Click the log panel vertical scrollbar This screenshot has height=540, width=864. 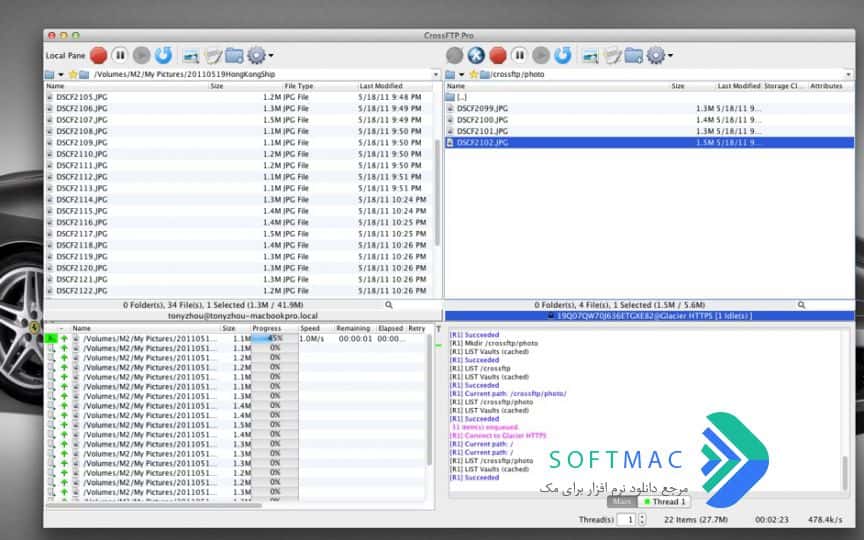point(845,472)
